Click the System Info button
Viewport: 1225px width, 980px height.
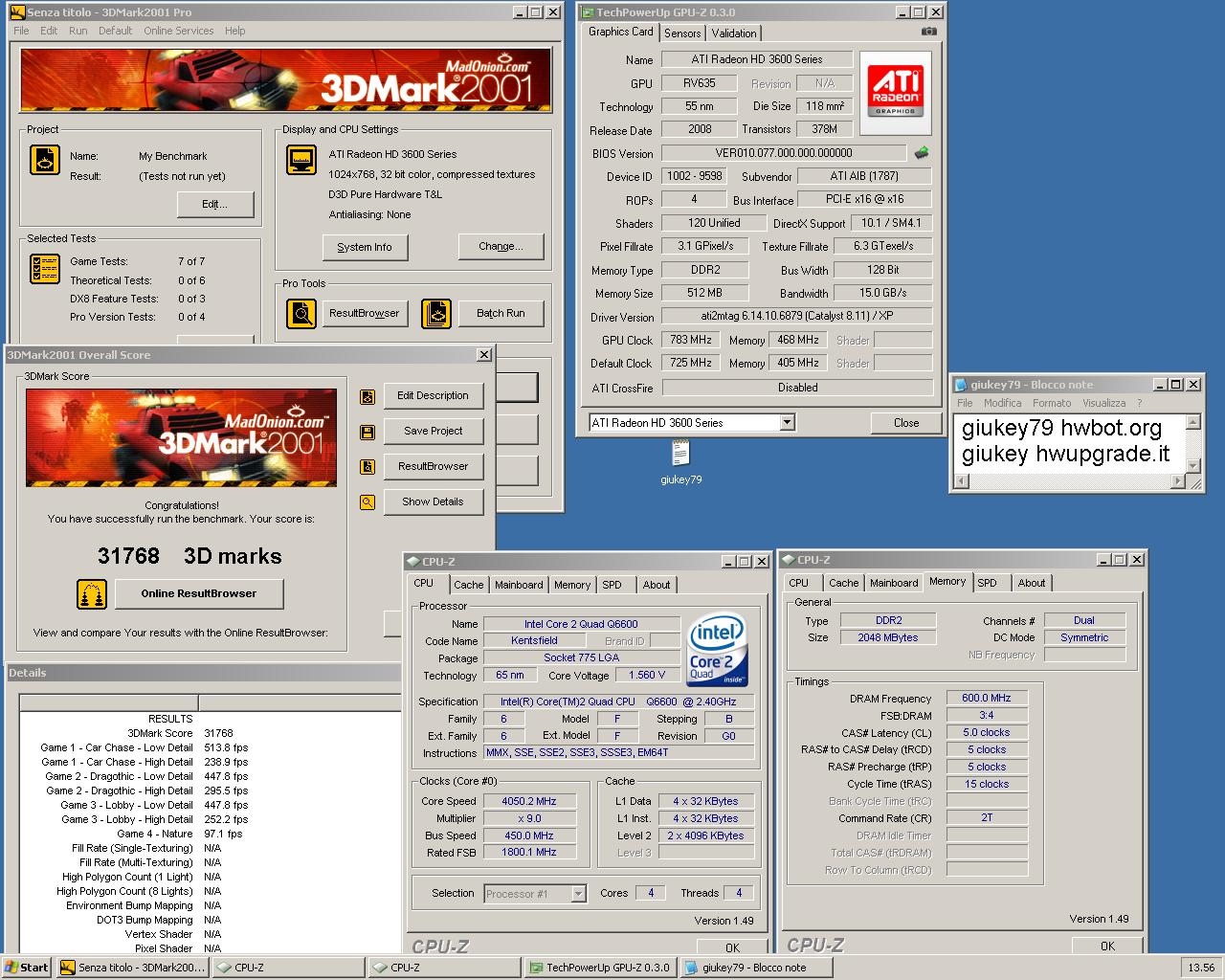coord(365,247)
